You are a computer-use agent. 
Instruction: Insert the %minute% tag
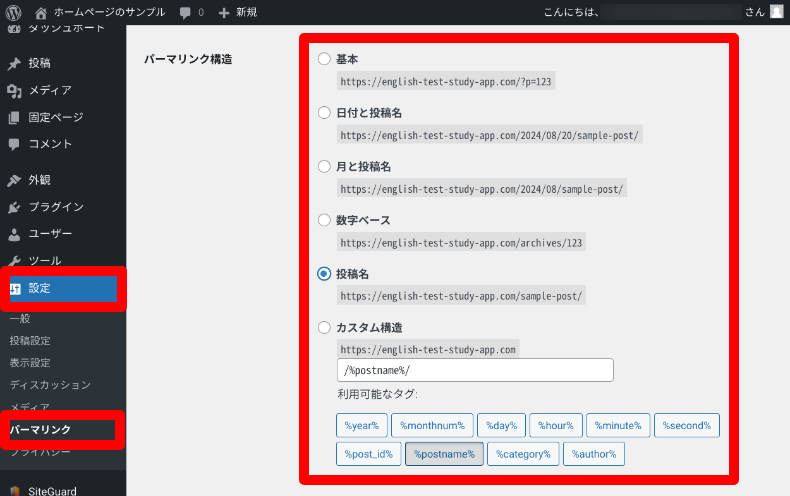[x=618, y=425]
